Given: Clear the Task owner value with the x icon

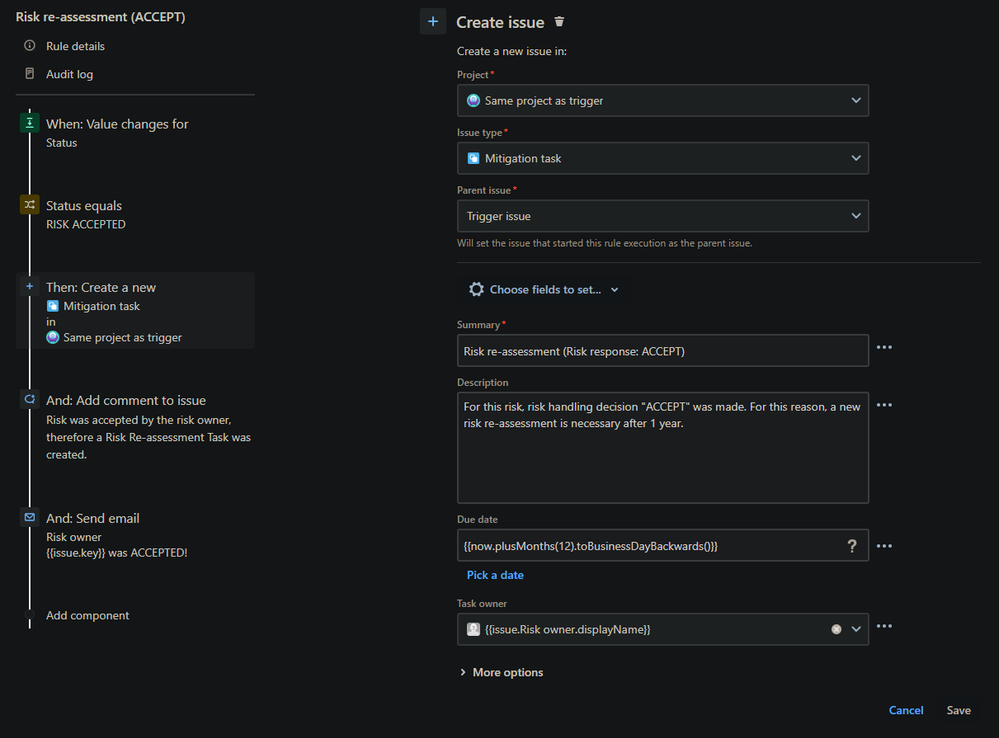Looking at the screenshot, I should coord(837,630).
